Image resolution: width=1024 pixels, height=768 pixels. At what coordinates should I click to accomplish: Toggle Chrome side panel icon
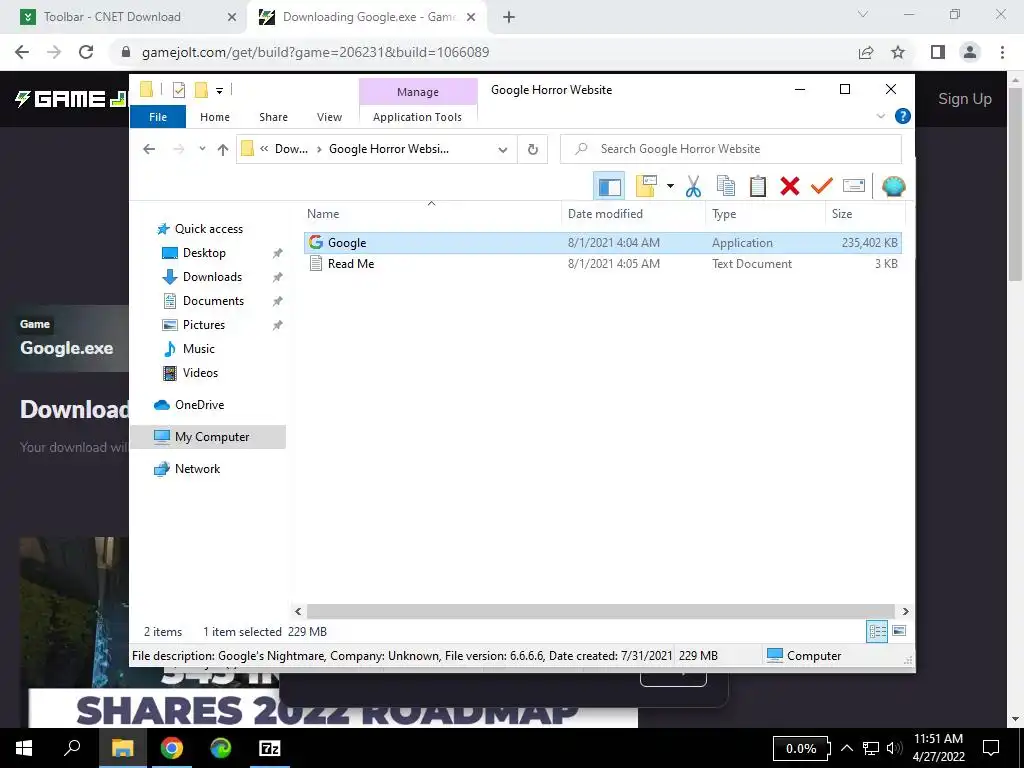(938, 52)
